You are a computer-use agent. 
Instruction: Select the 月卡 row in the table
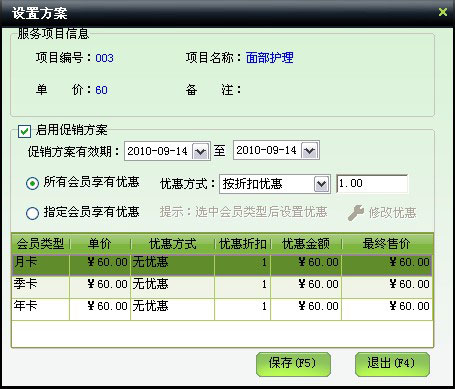coord(222,265)
